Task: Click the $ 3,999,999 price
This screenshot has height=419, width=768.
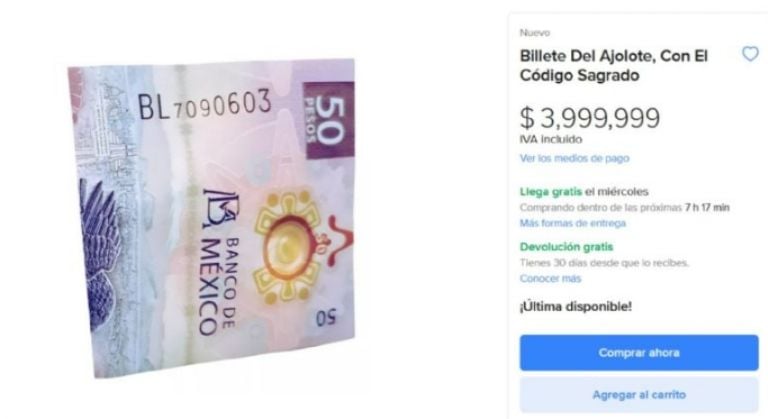Action: pos(590,118)
